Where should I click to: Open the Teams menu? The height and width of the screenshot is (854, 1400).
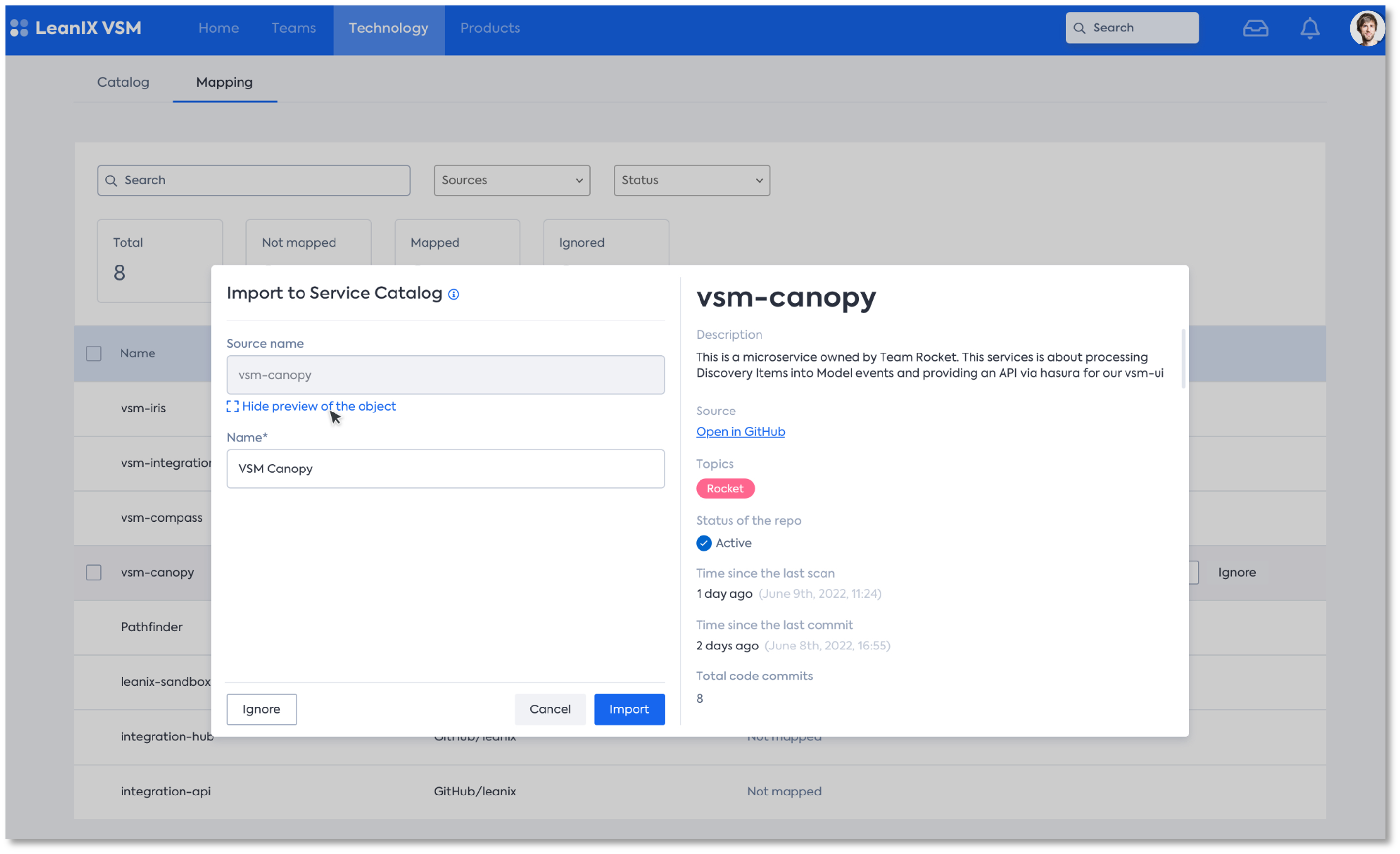293,28
